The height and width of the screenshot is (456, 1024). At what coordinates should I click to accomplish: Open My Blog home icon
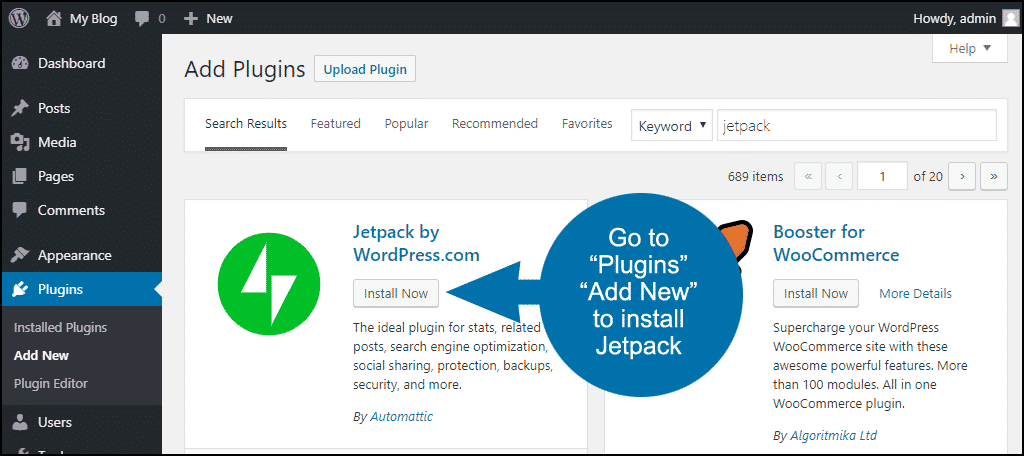(x=54, y=18)
